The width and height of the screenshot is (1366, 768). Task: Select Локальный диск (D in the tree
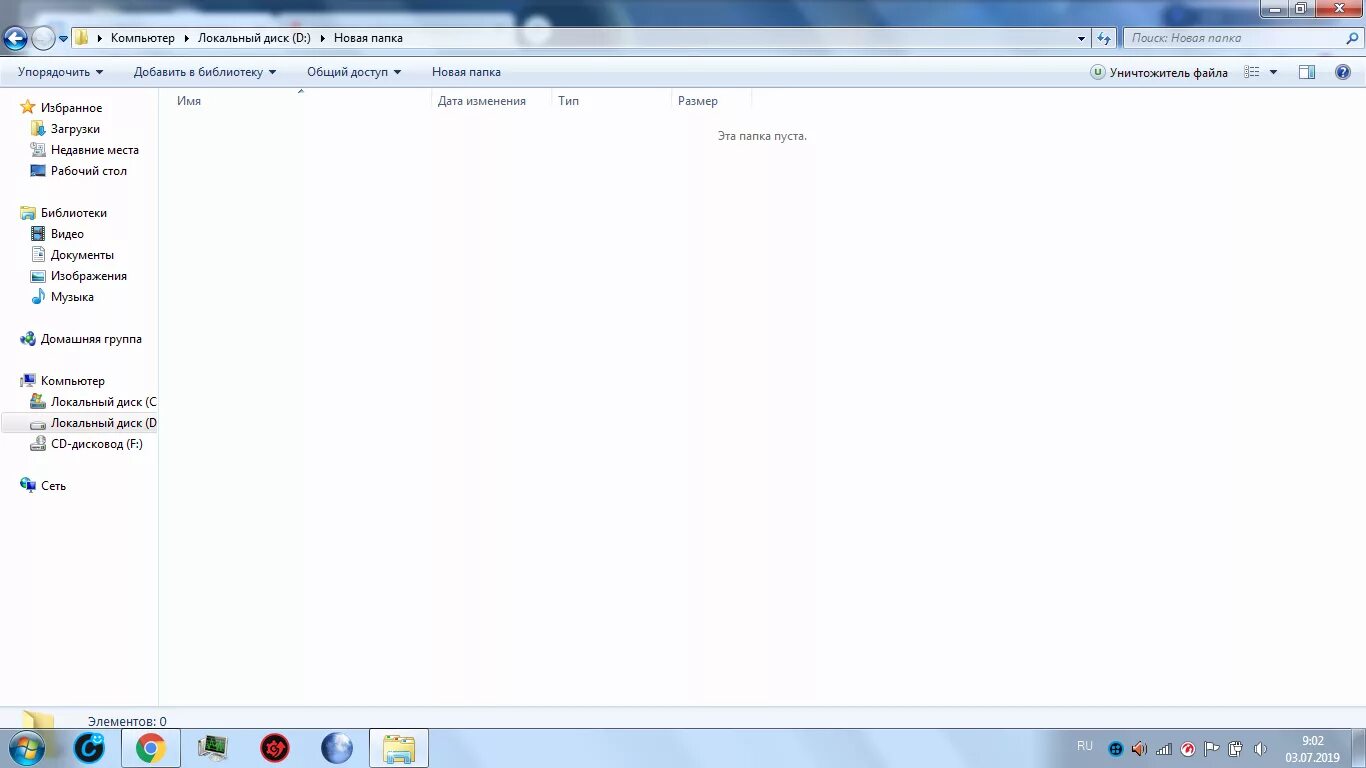click(x=104, y=423)
